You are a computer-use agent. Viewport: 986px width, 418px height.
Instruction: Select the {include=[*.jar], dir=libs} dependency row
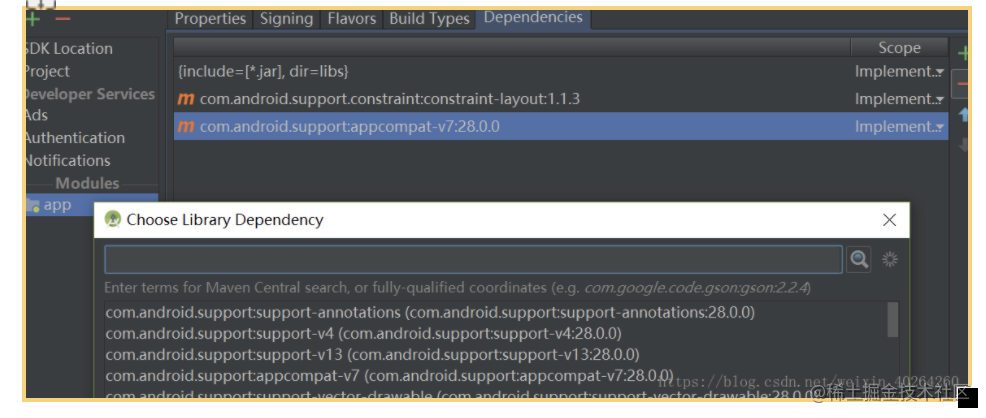pyautogui.click(x=561, y=72)
